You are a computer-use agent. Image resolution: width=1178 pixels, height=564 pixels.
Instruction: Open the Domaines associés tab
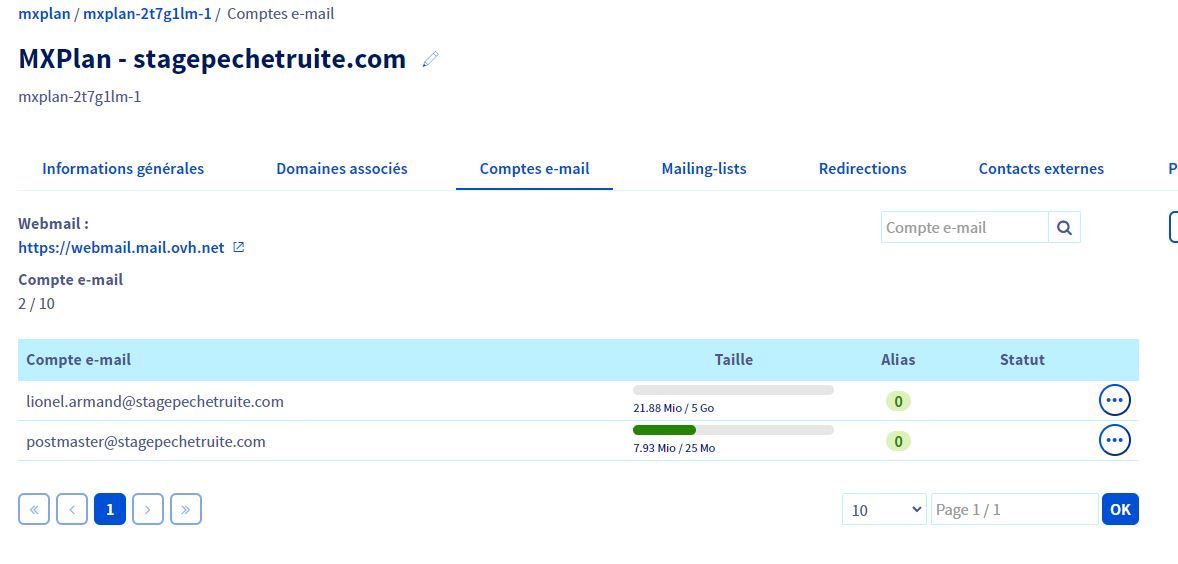pos(342,169)
